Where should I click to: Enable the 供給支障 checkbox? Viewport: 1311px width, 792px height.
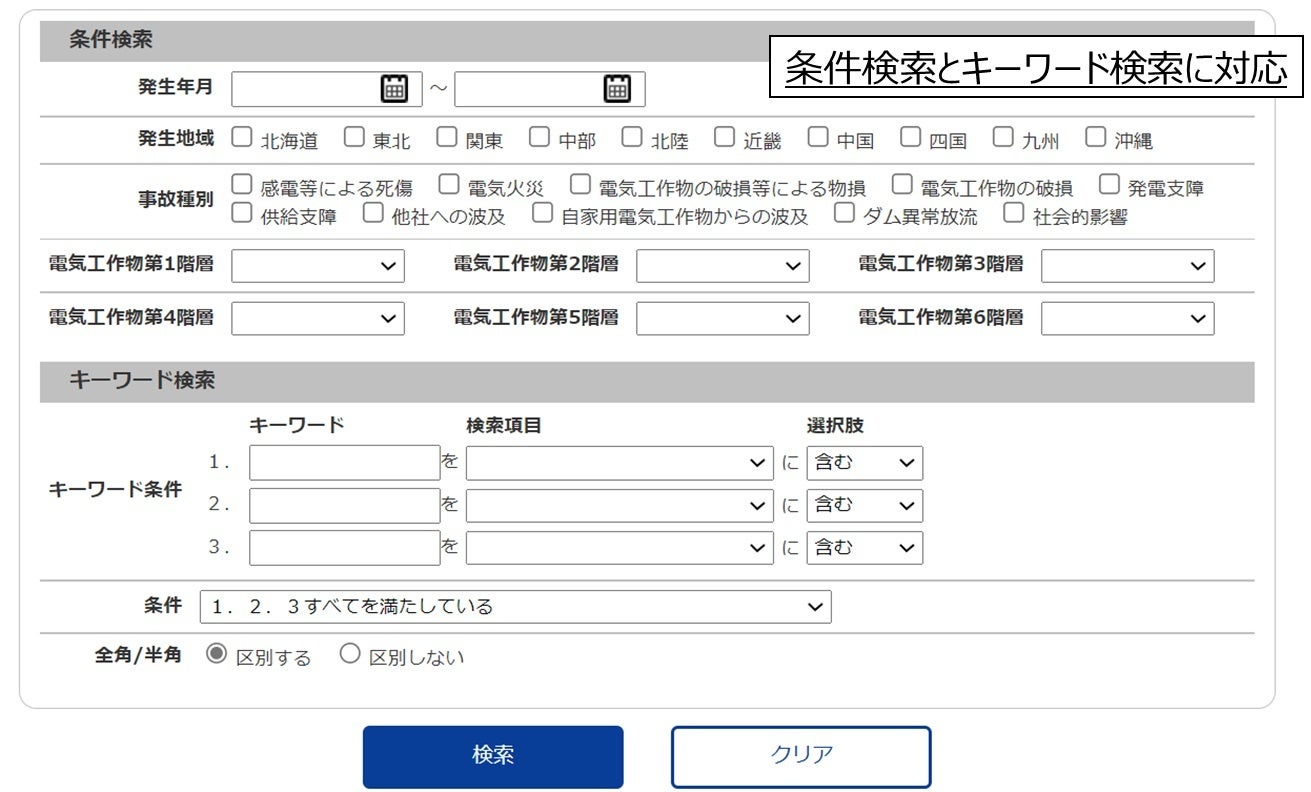click(x=240, y=212)
